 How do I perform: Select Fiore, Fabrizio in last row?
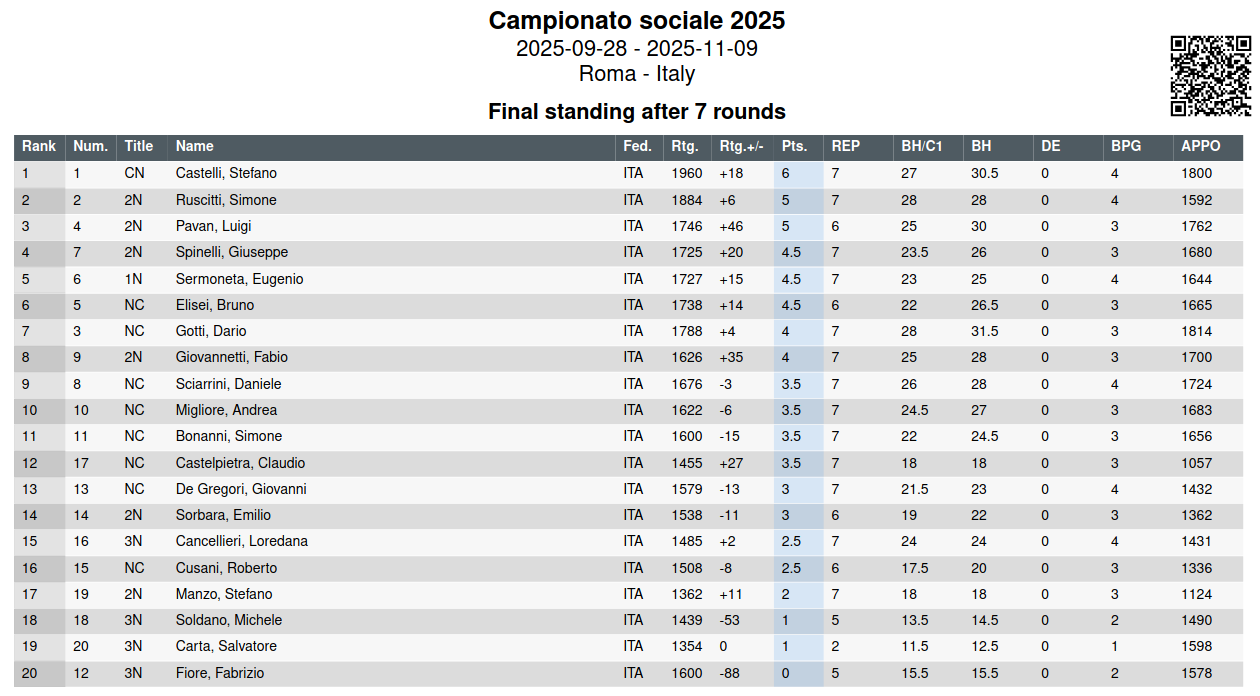tap(220, 674)
